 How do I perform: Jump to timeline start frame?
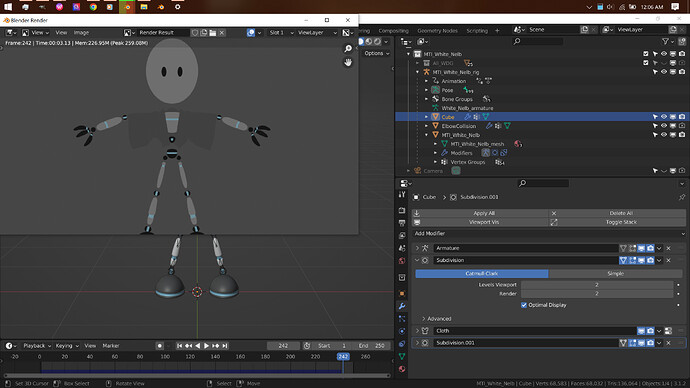click(x=180, y=346)
